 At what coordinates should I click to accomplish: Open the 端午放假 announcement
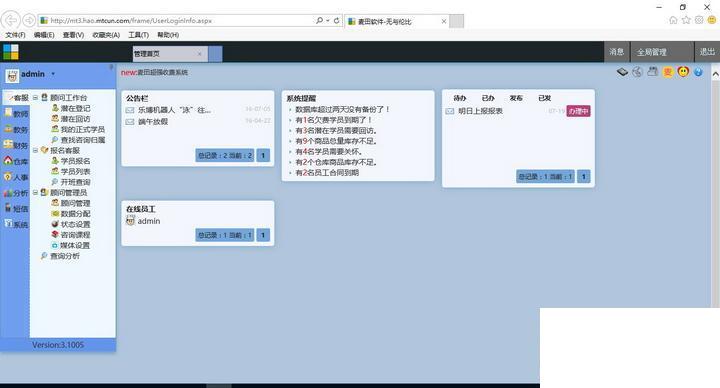click(x=153, y=122)
